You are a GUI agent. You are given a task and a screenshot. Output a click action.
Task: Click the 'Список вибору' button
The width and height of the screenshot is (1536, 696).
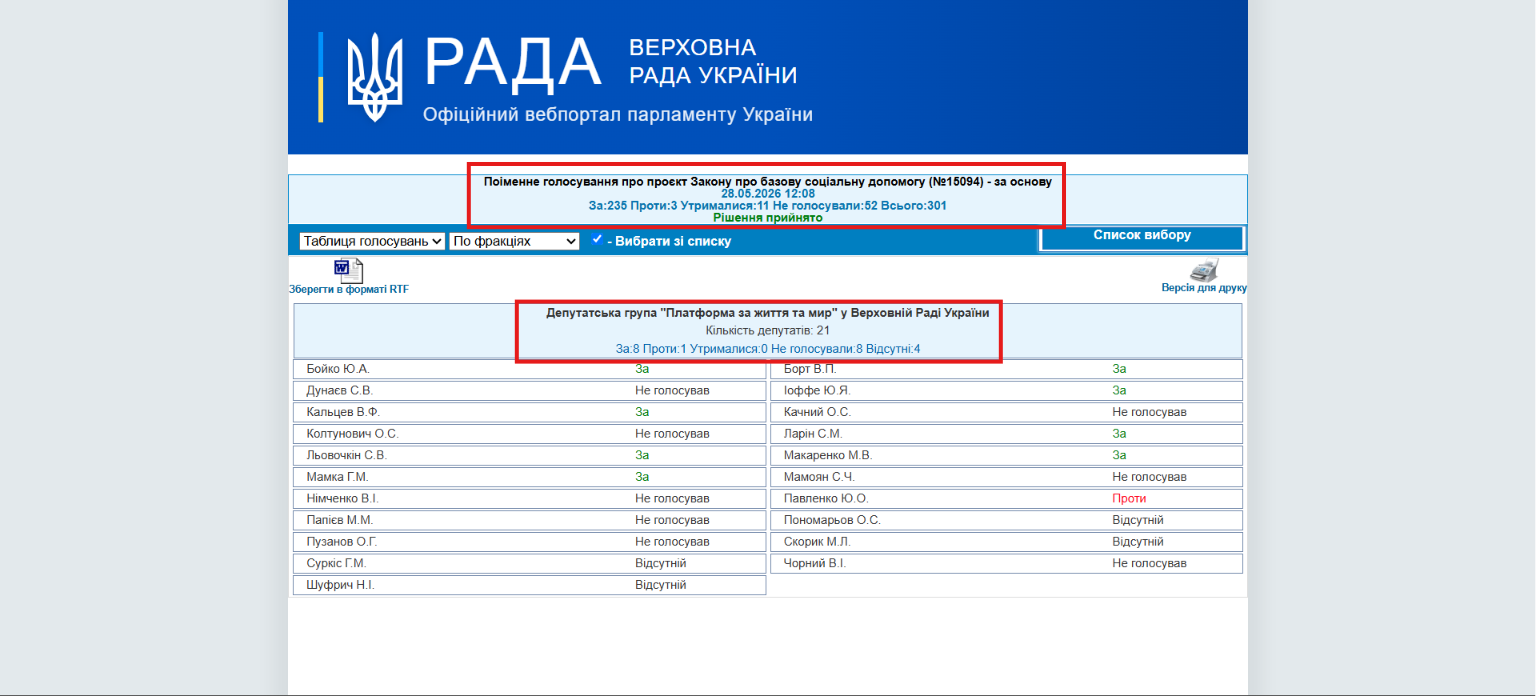tap(1142, 237)
